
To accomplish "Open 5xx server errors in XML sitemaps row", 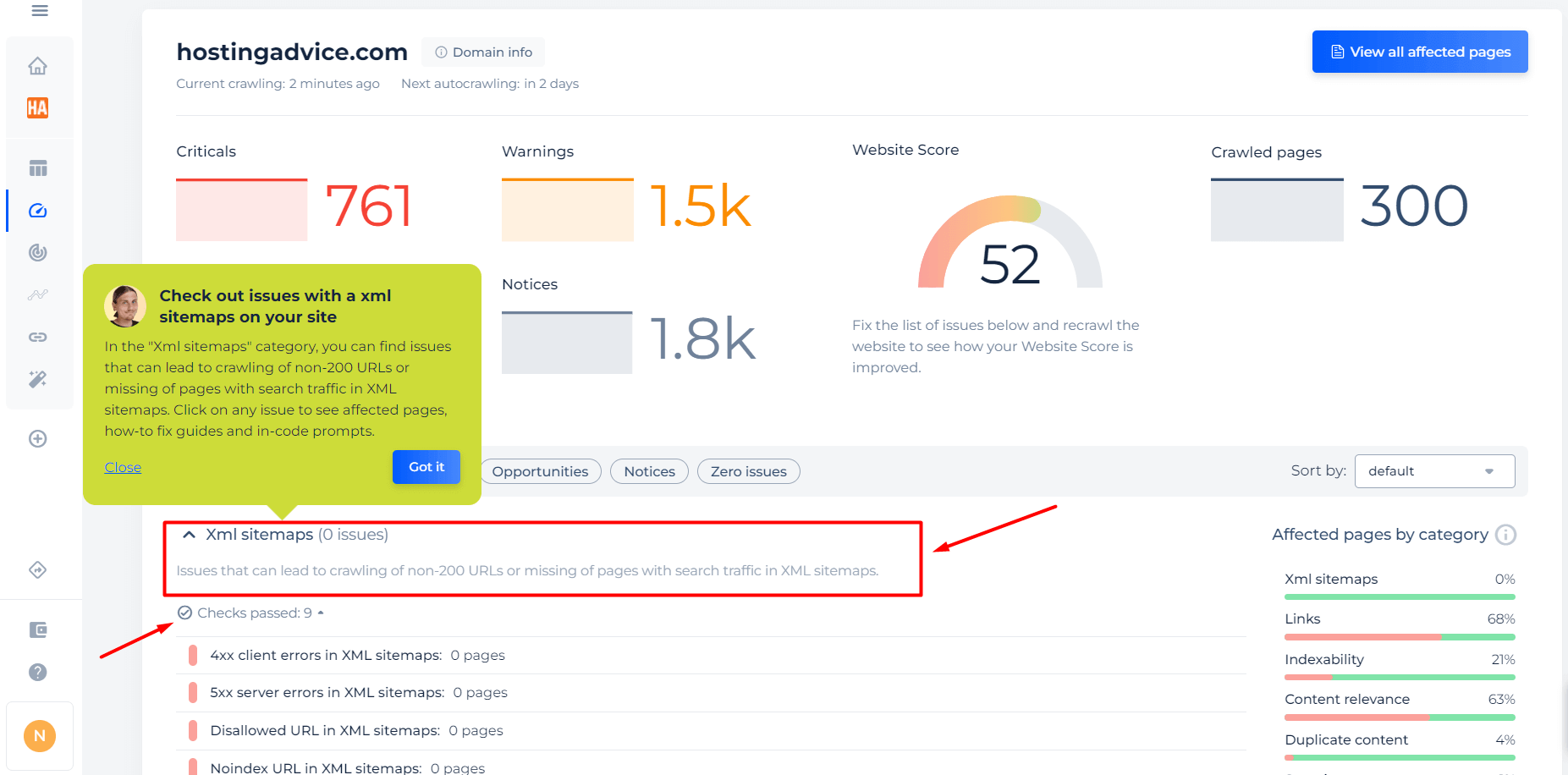I will 711,692.
